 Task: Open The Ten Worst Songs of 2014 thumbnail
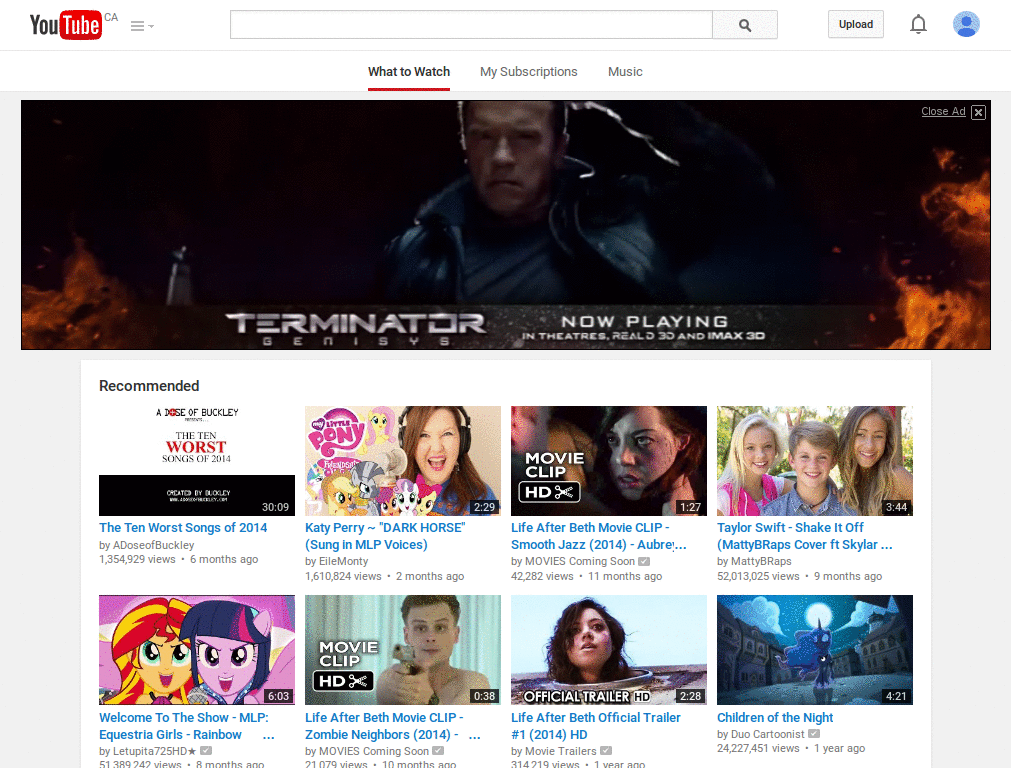[197, 461]
